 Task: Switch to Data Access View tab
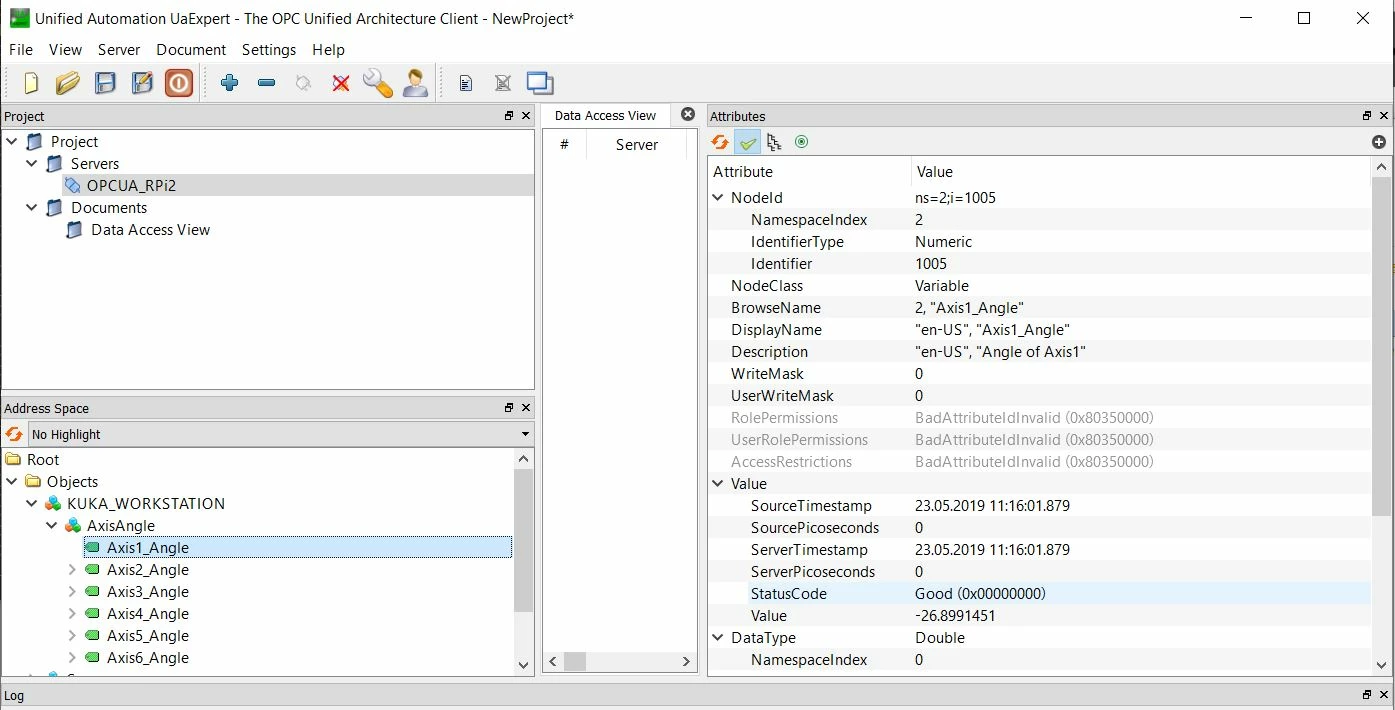point(605,115)
